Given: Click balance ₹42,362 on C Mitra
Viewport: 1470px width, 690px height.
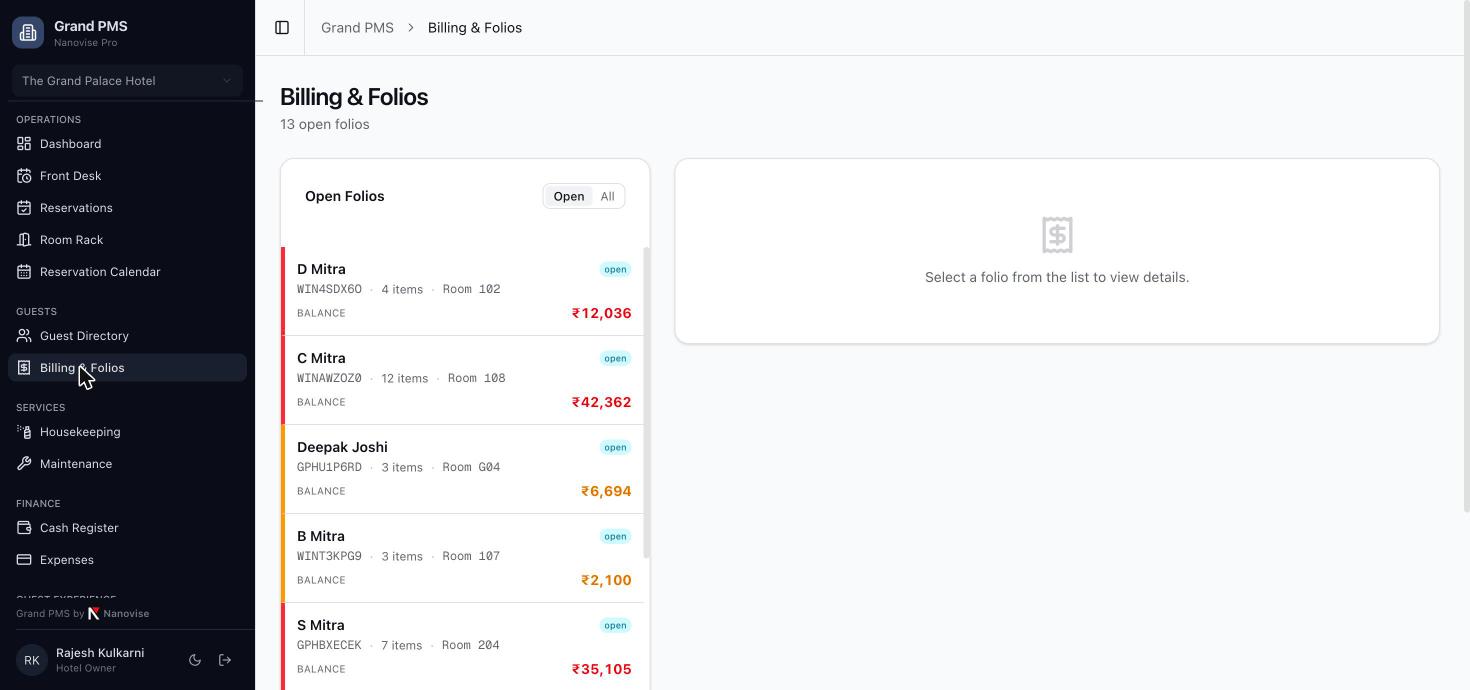Looking at the screenshot, I should [x=601, y=402].
